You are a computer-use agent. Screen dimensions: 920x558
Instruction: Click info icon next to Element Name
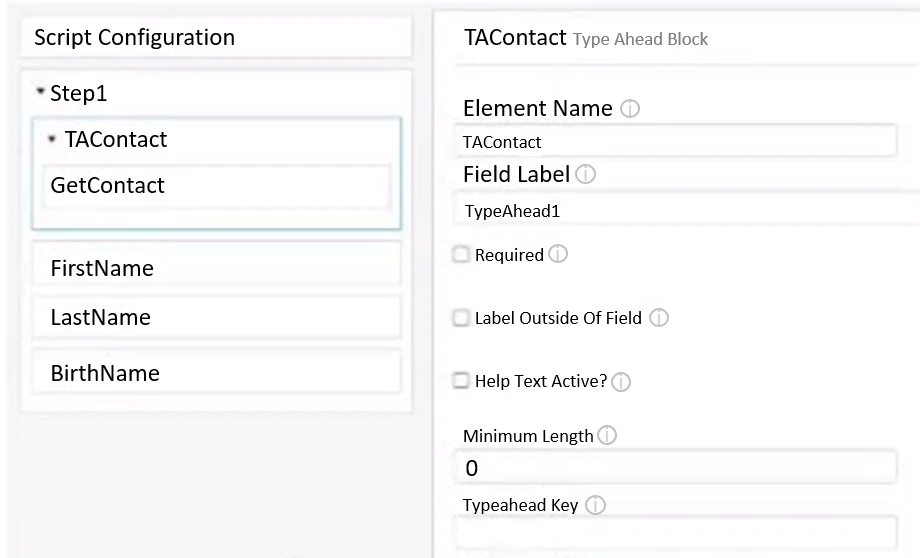point(630,109)
